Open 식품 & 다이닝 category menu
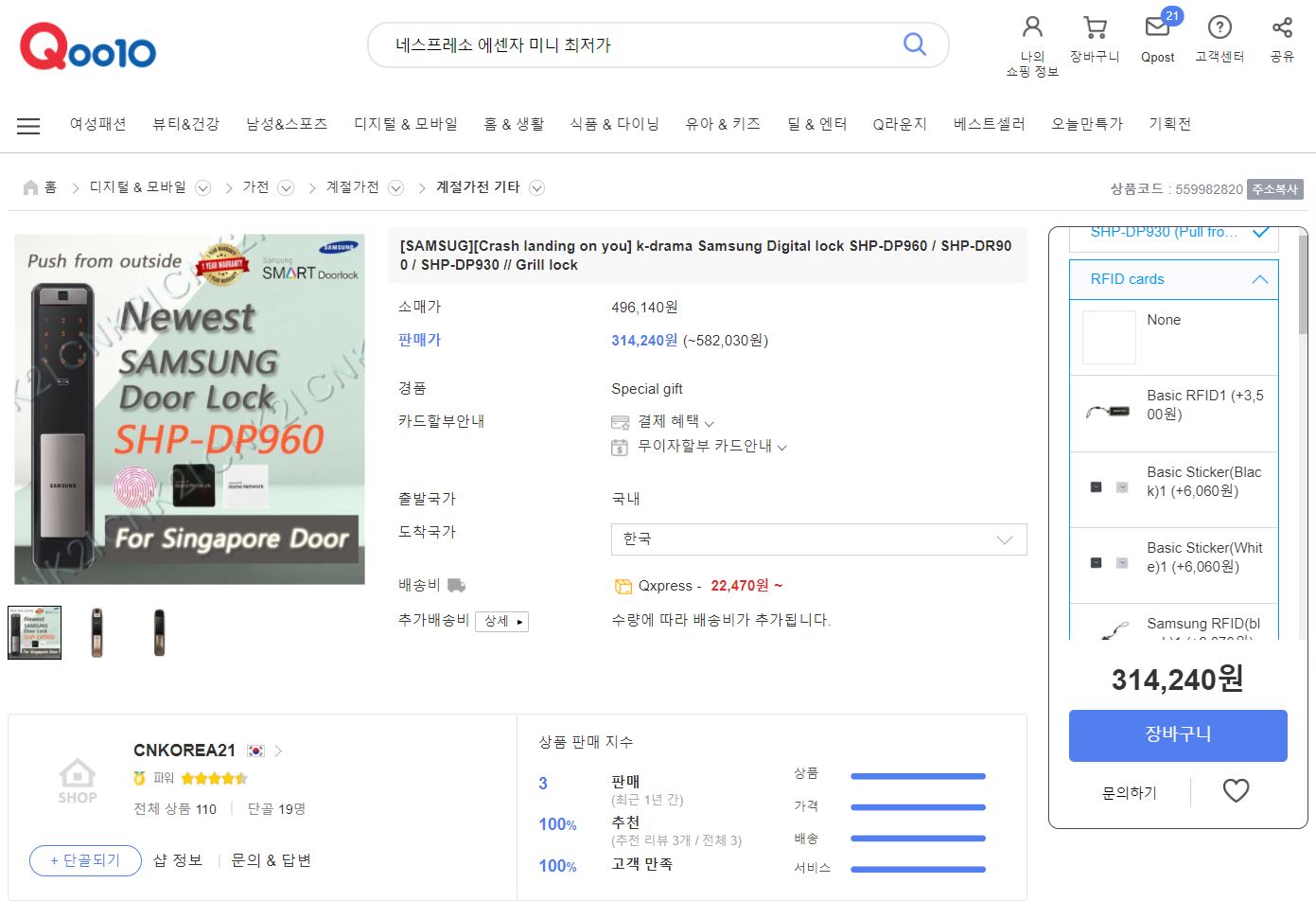1316x901 pixels. (x=615, y=124)
